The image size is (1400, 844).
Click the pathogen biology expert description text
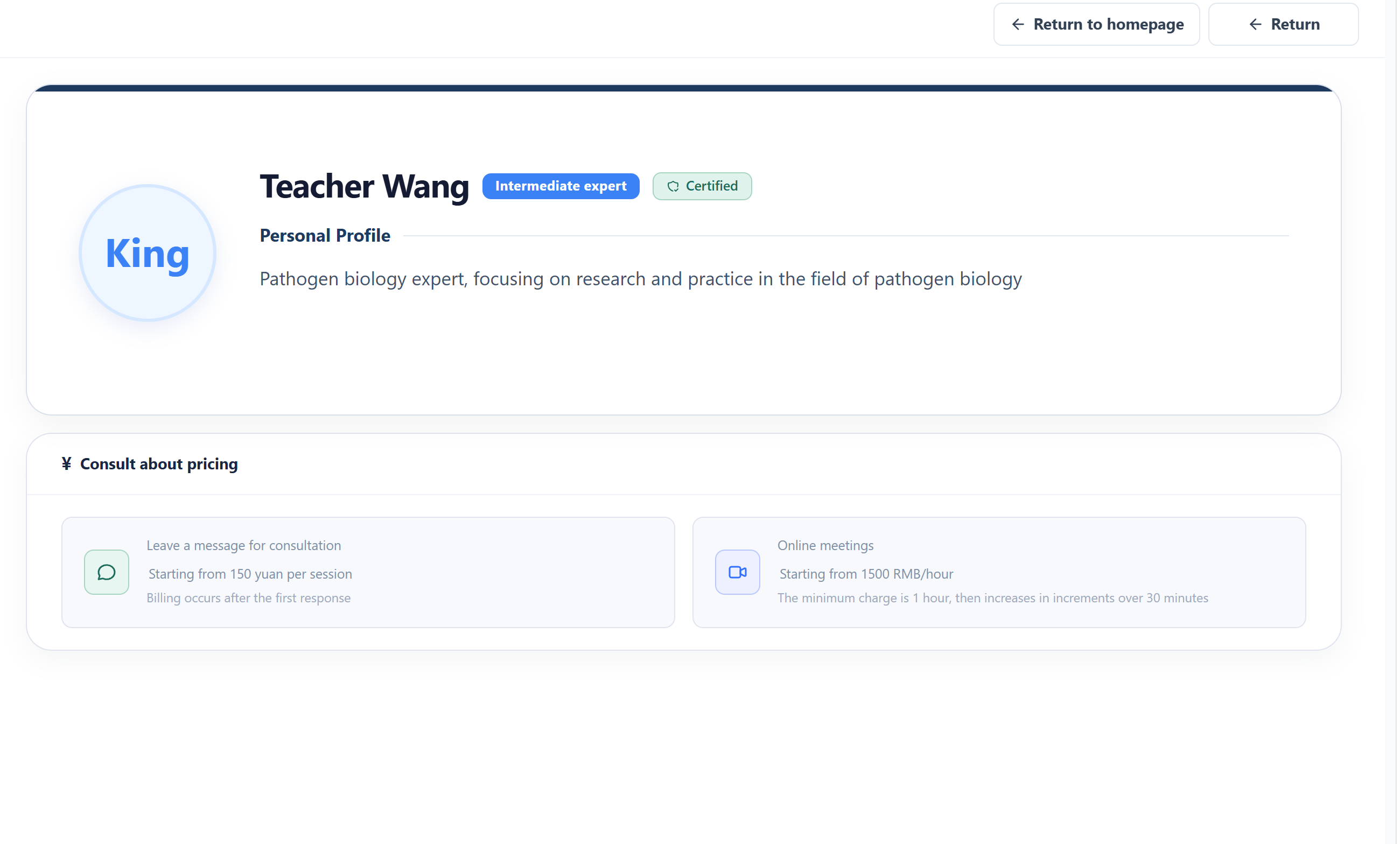pyautogui.click(x=640, y=279)
